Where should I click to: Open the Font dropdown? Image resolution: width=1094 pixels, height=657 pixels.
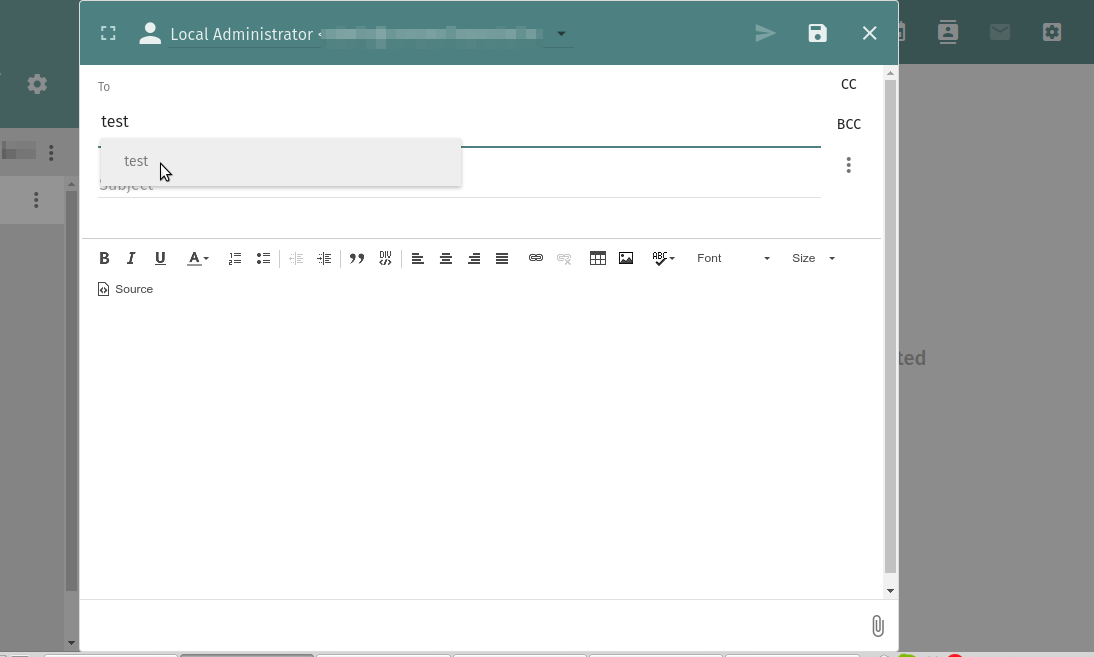pyautogui.click(x=733, y=259)
